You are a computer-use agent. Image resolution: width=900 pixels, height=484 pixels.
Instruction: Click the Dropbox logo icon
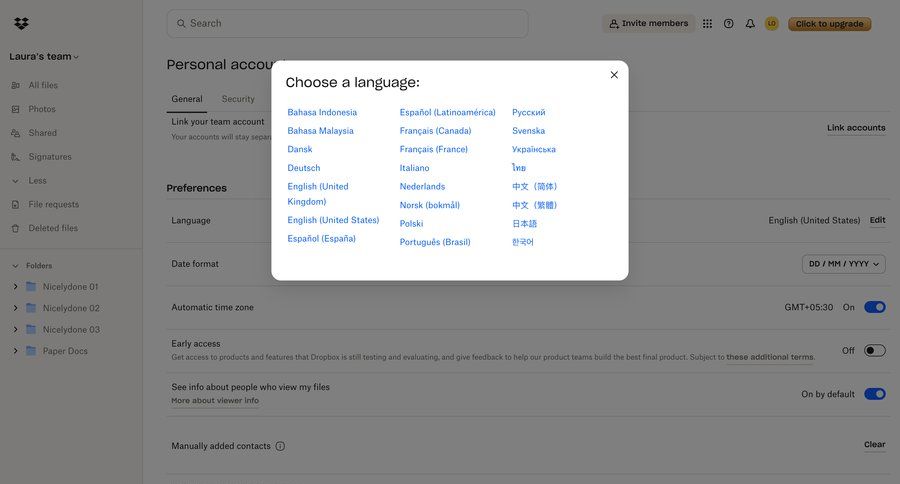(x=21, y=23)
